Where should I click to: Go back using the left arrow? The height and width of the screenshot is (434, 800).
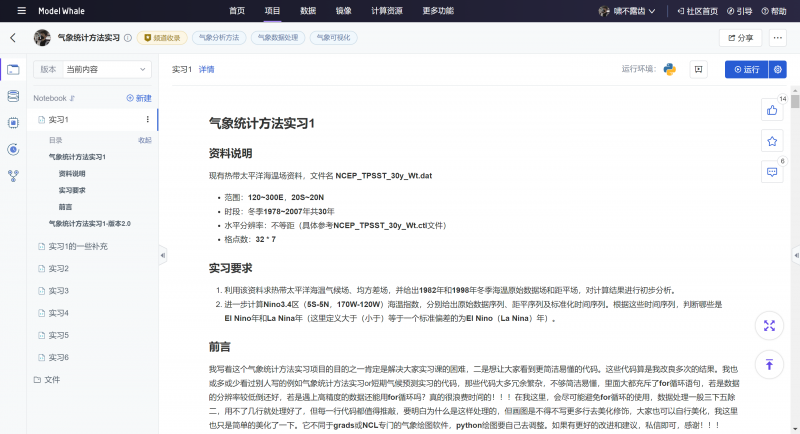click(13, 37)
